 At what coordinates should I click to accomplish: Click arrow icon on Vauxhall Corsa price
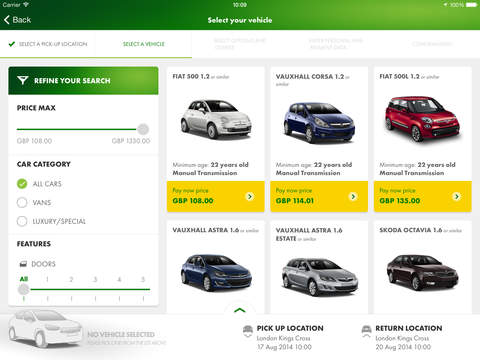click(x=353, y=196)
